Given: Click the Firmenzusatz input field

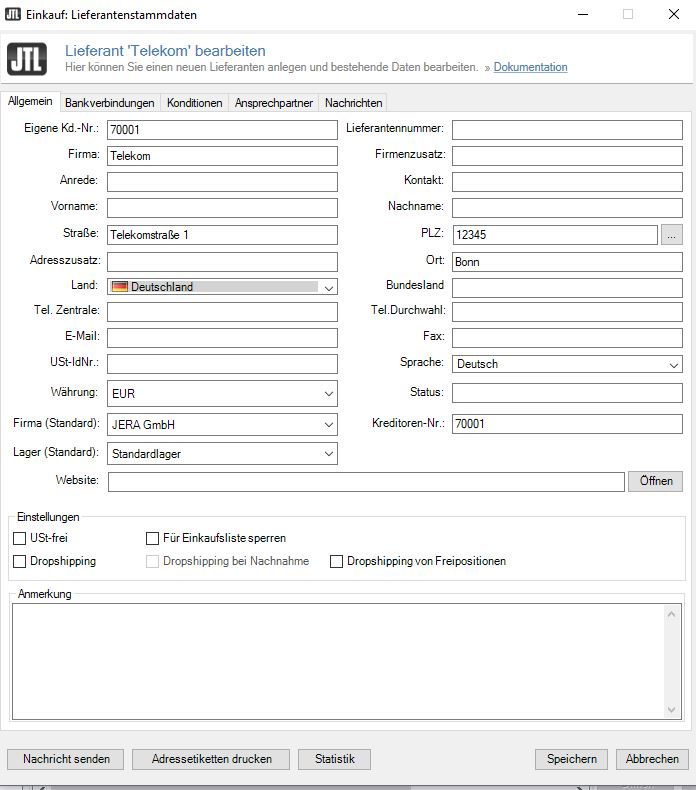Looking at the screenshot, I should coord(567,156).
